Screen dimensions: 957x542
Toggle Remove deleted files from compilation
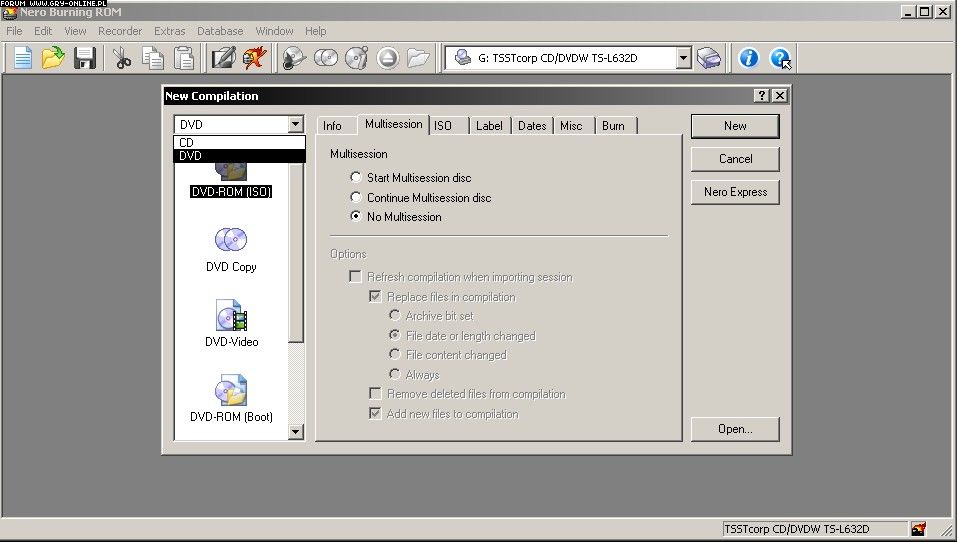pyautogui.click(x=468, y=394)
